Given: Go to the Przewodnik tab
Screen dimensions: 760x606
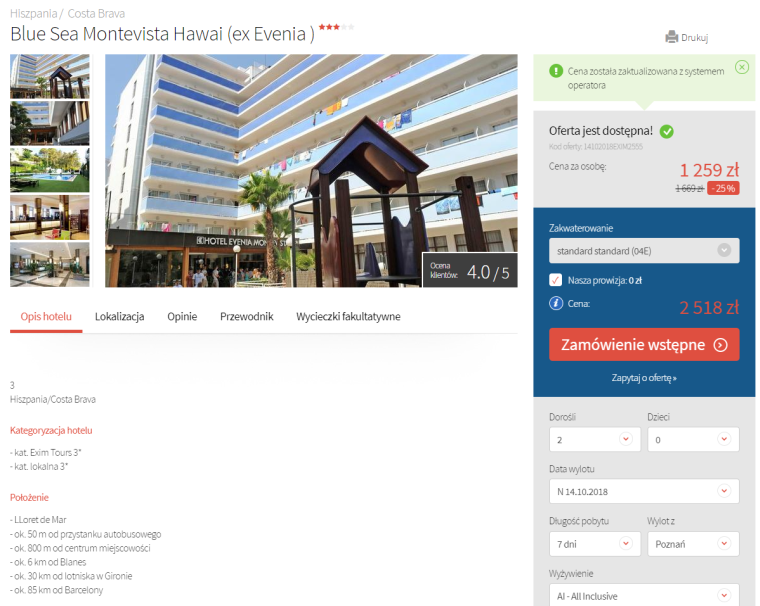Looking at the screenshot, I should click(247, 317).
